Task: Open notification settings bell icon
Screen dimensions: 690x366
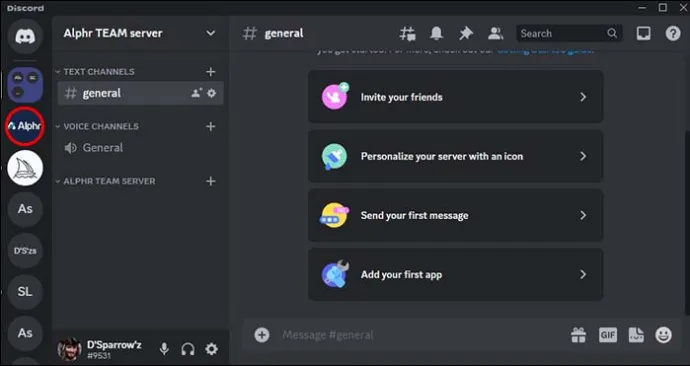Action: (x=436, y=33)
